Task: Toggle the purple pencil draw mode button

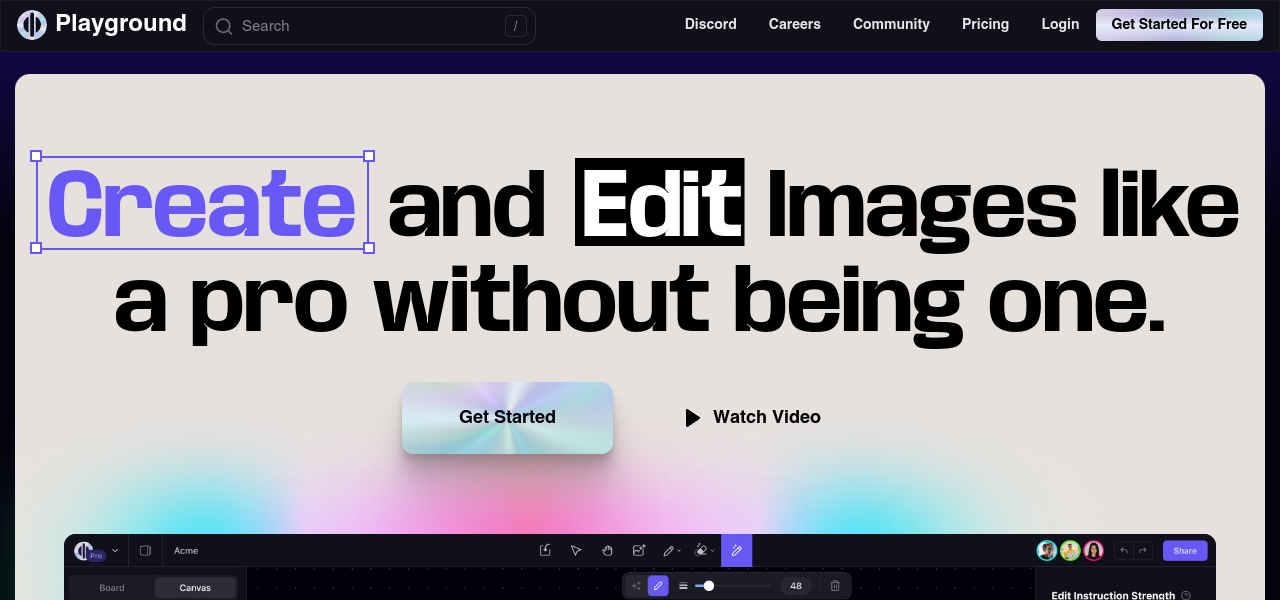Action: pos(658,586)
